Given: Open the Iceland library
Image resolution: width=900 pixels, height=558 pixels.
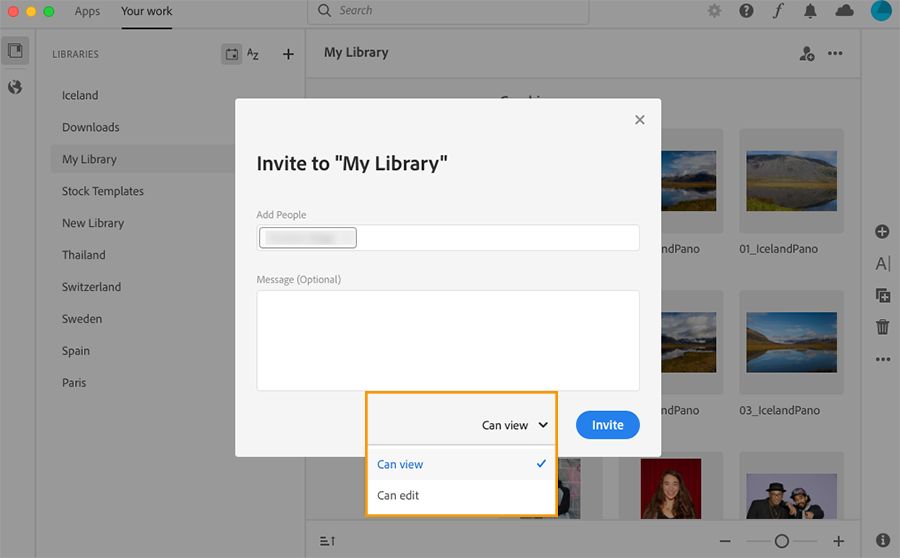Looking at the screenshot, I should pyautogui.click(x=80, y=95).
